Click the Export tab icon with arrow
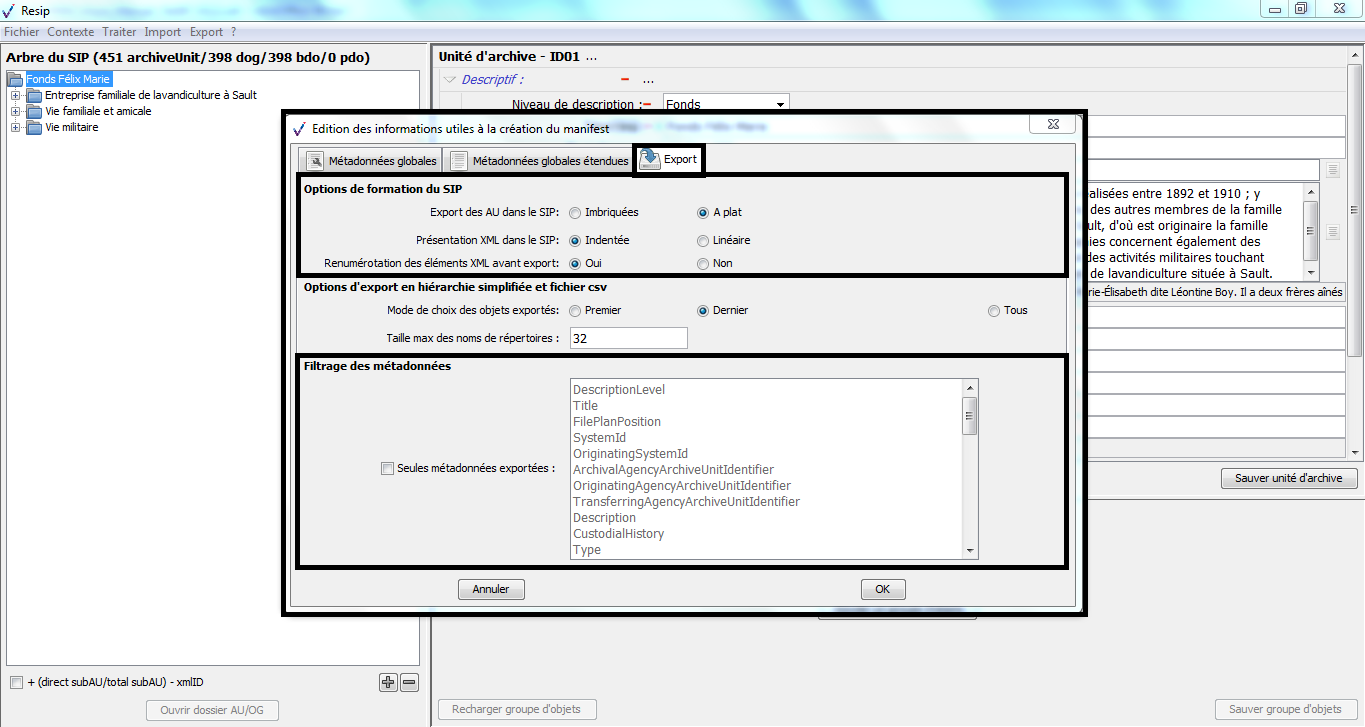 tap(650, 160)
